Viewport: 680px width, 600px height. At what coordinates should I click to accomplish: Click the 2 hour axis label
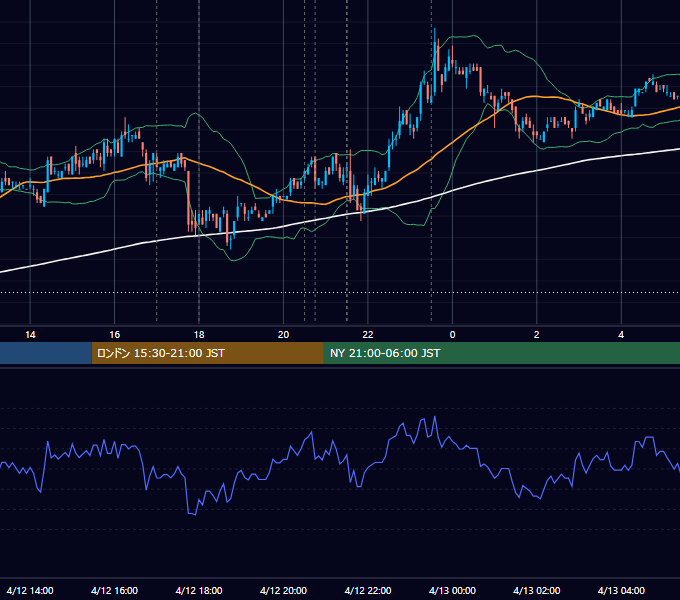pos(536,335)
